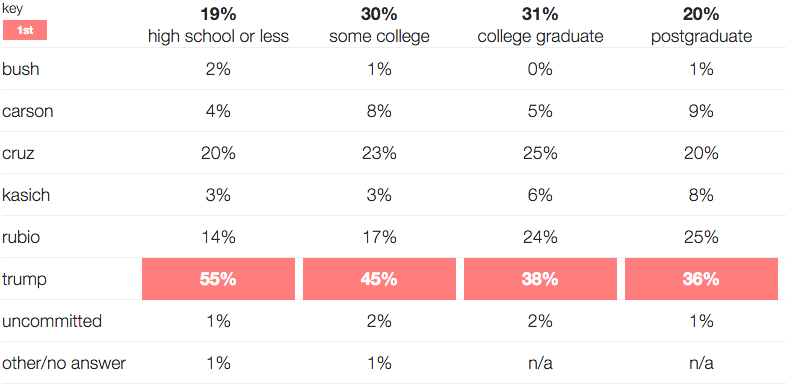
Task: Select the 'uncommitted' row label
Action: coord(52,321)
